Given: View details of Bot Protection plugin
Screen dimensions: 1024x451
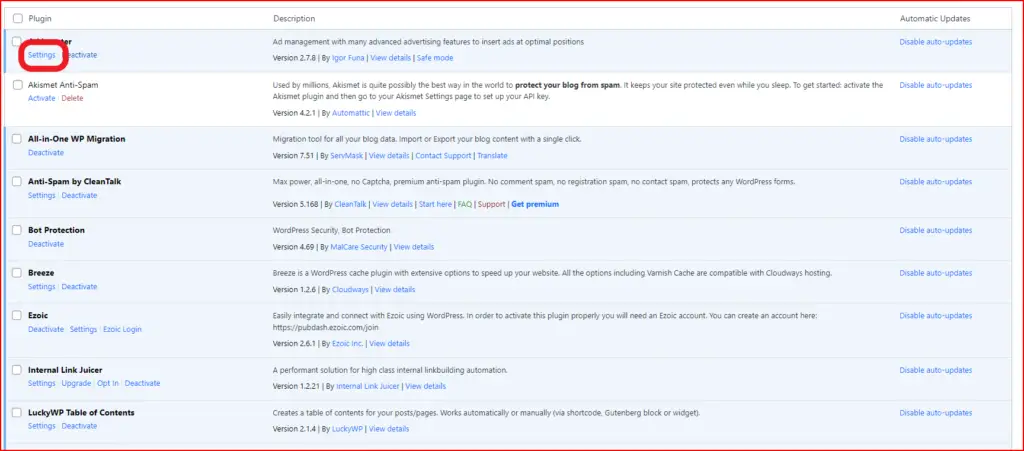Looking at the screenshot, I should pyautogui.click(x=414, y=247).
